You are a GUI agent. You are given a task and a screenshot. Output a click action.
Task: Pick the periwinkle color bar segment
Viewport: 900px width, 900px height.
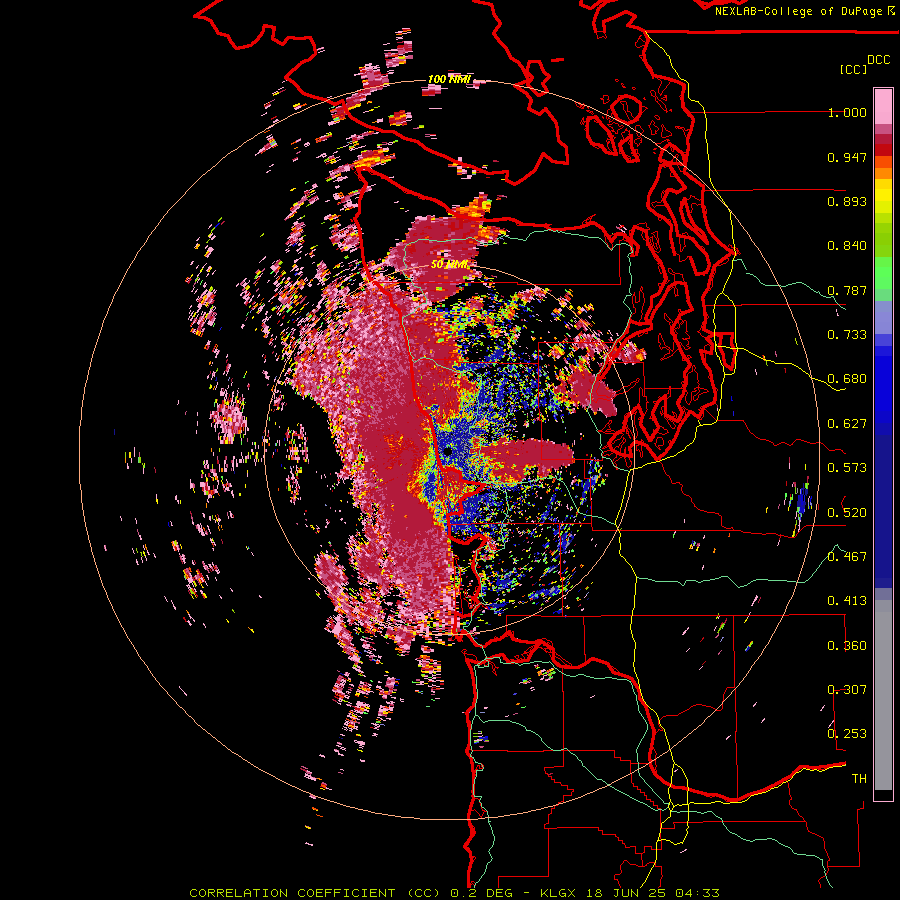coord(883,317)
